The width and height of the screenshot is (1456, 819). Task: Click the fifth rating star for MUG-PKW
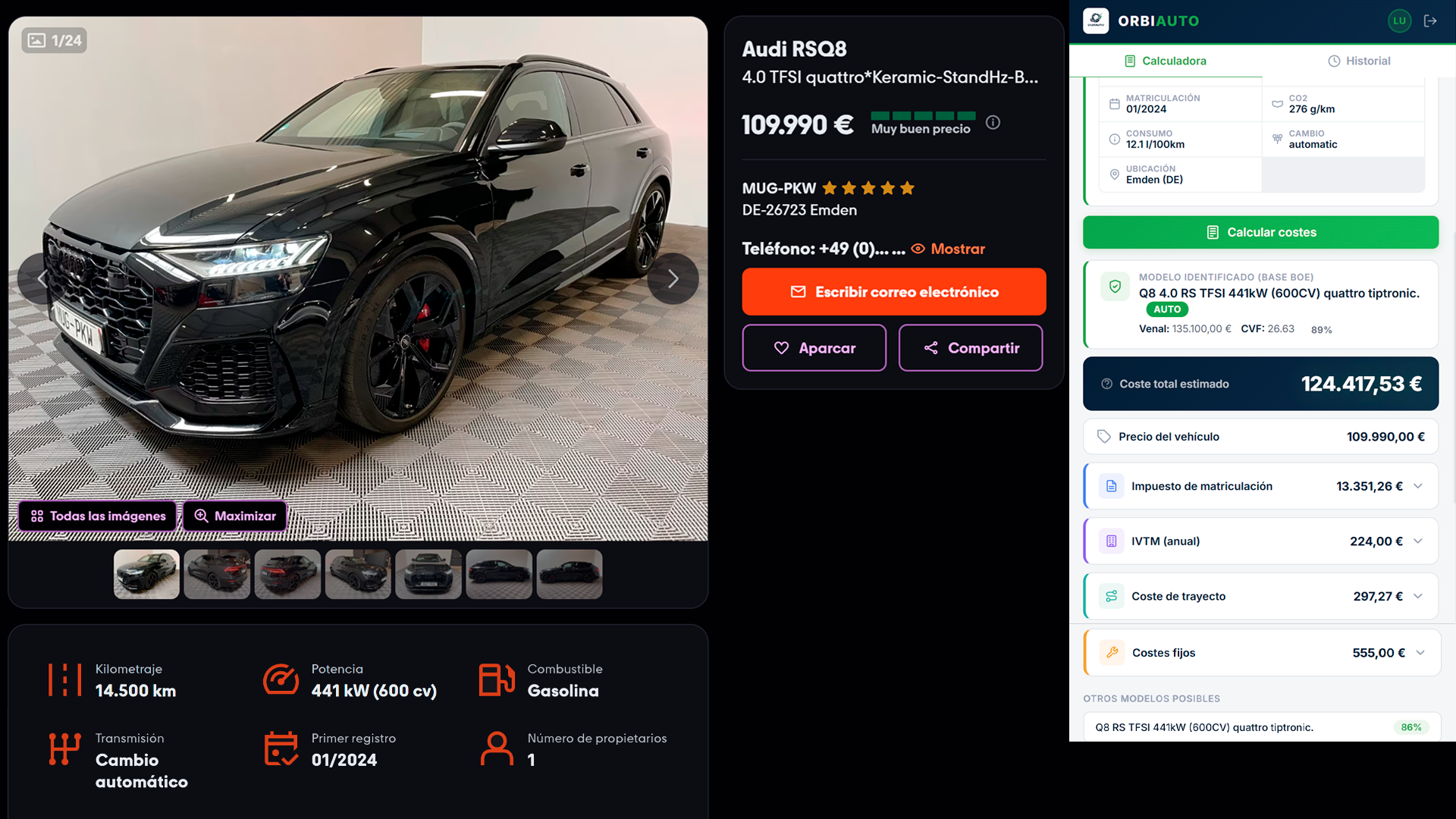(x=908, y=188)
